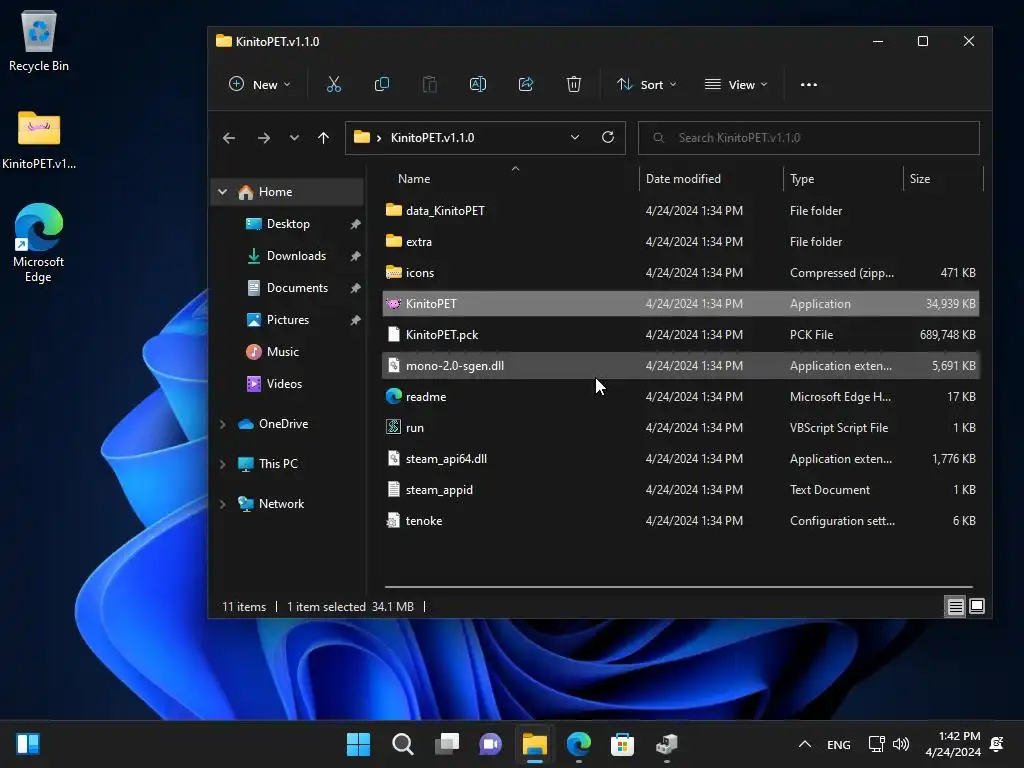Viewport: 1024px width, 768px height.
Task: Go back with the left arrow
Action: [229, 138]
